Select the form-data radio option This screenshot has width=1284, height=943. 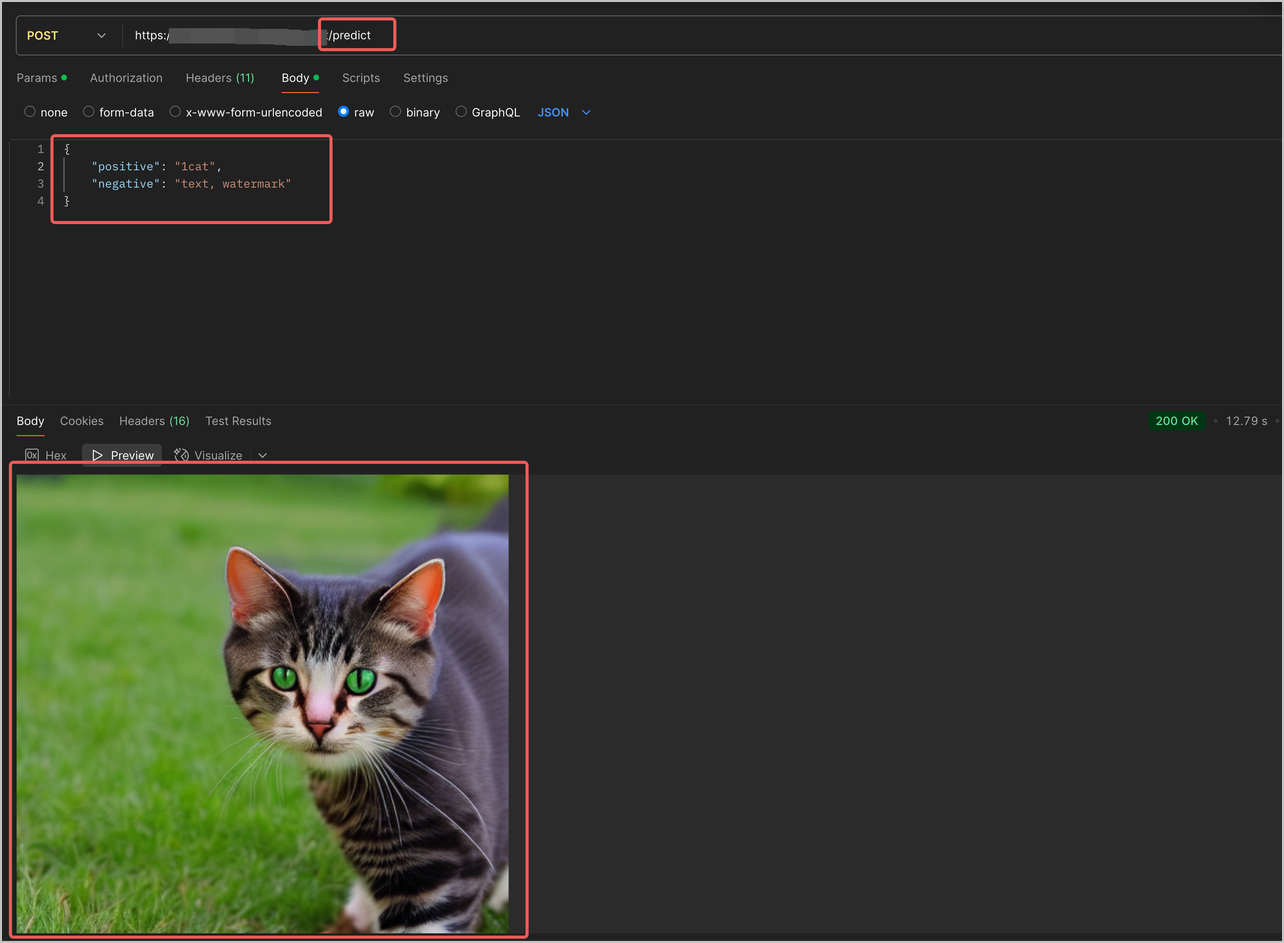pos(89,112)
